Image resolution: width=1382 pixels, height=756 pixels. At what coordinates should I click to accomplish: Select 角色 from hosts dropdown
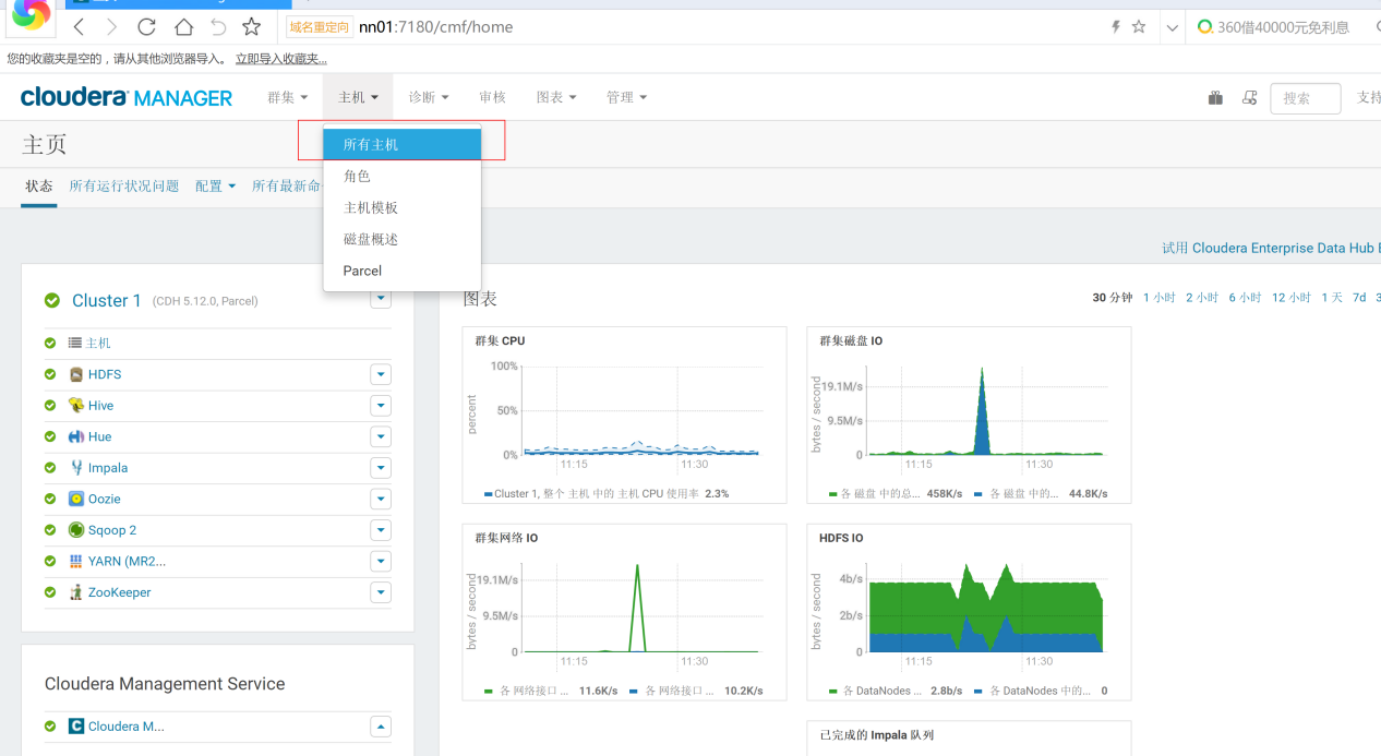402,176
